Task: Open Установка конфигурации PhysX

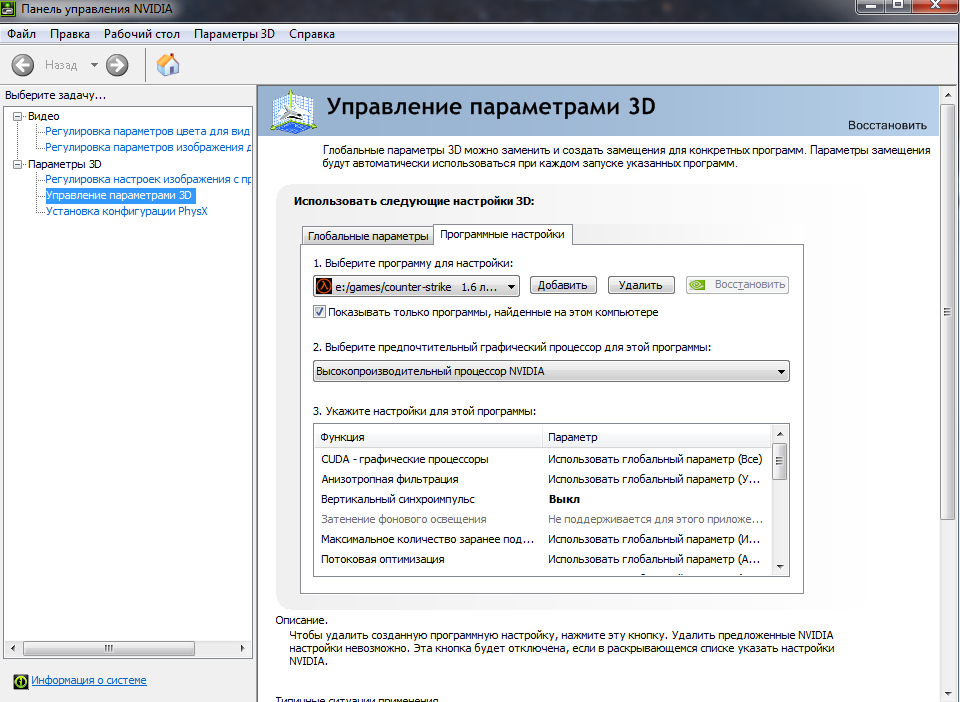Action: pyautogui.click(x=127, y=211)
